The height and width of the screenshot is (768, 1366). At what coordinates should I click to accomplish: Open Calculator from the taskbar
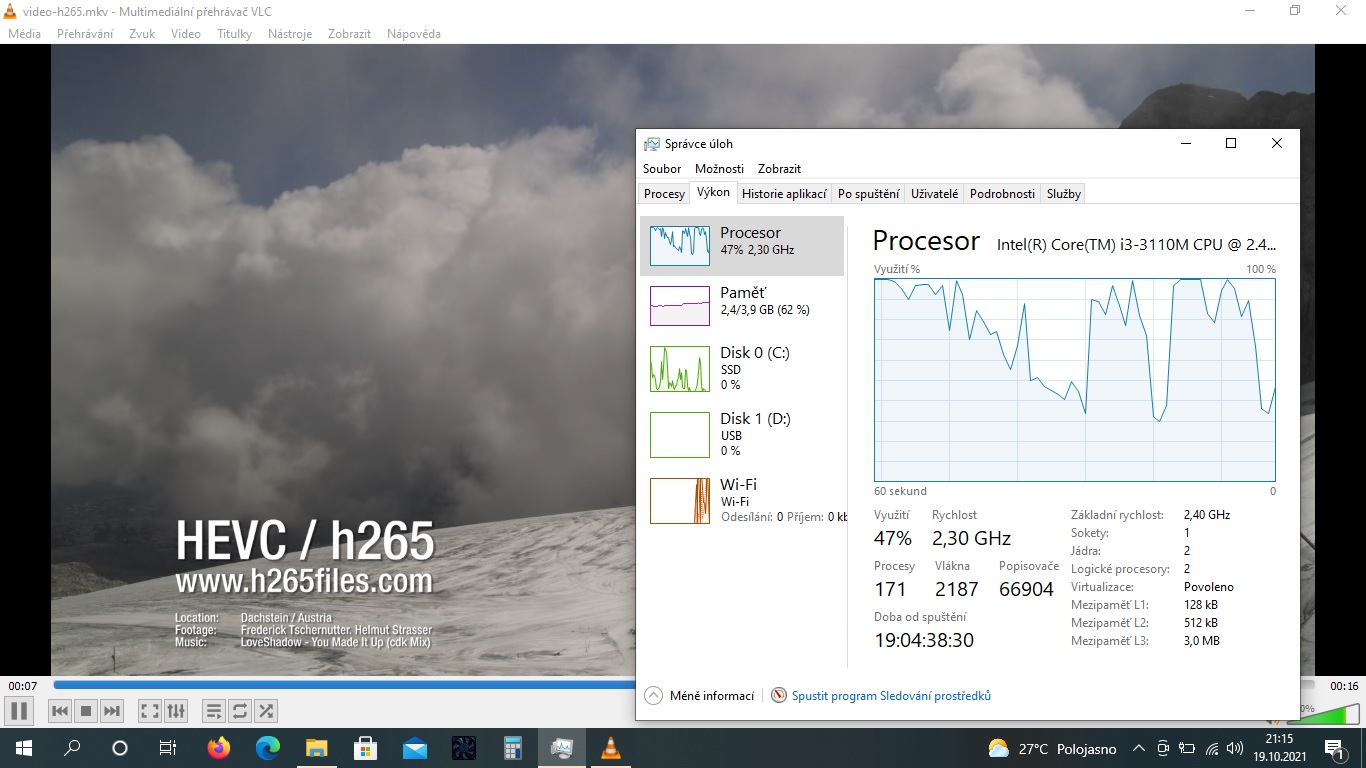(x=512, y=748)
